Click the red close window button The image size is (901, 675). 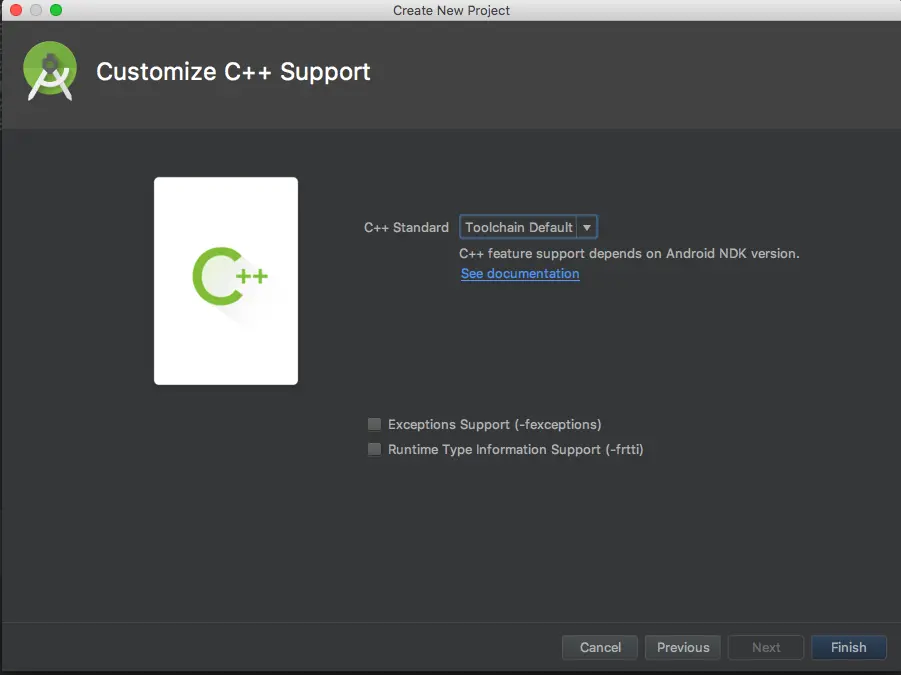[x=16, y=10]
